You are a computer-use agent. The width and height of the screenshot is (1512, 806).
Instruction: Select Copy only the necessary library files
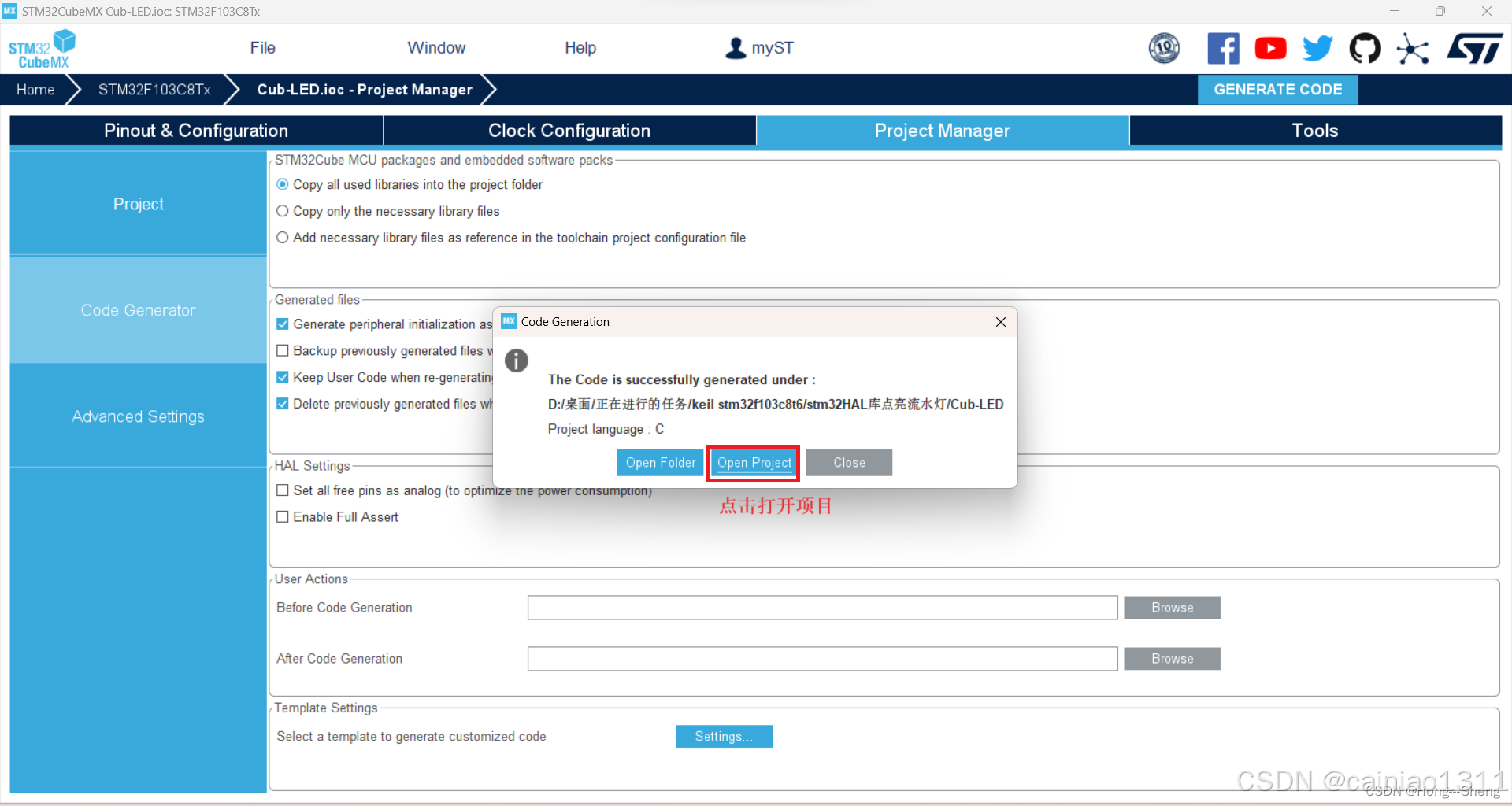coord(283,211)
